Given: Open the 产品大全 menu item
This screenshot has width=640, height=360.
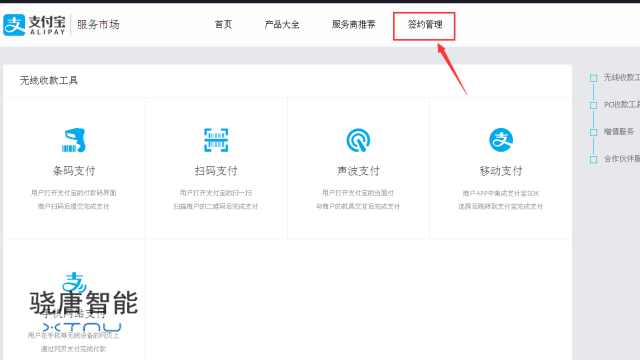Looking at the screenshot, I should pyautogui.click(x=282, y=24).
